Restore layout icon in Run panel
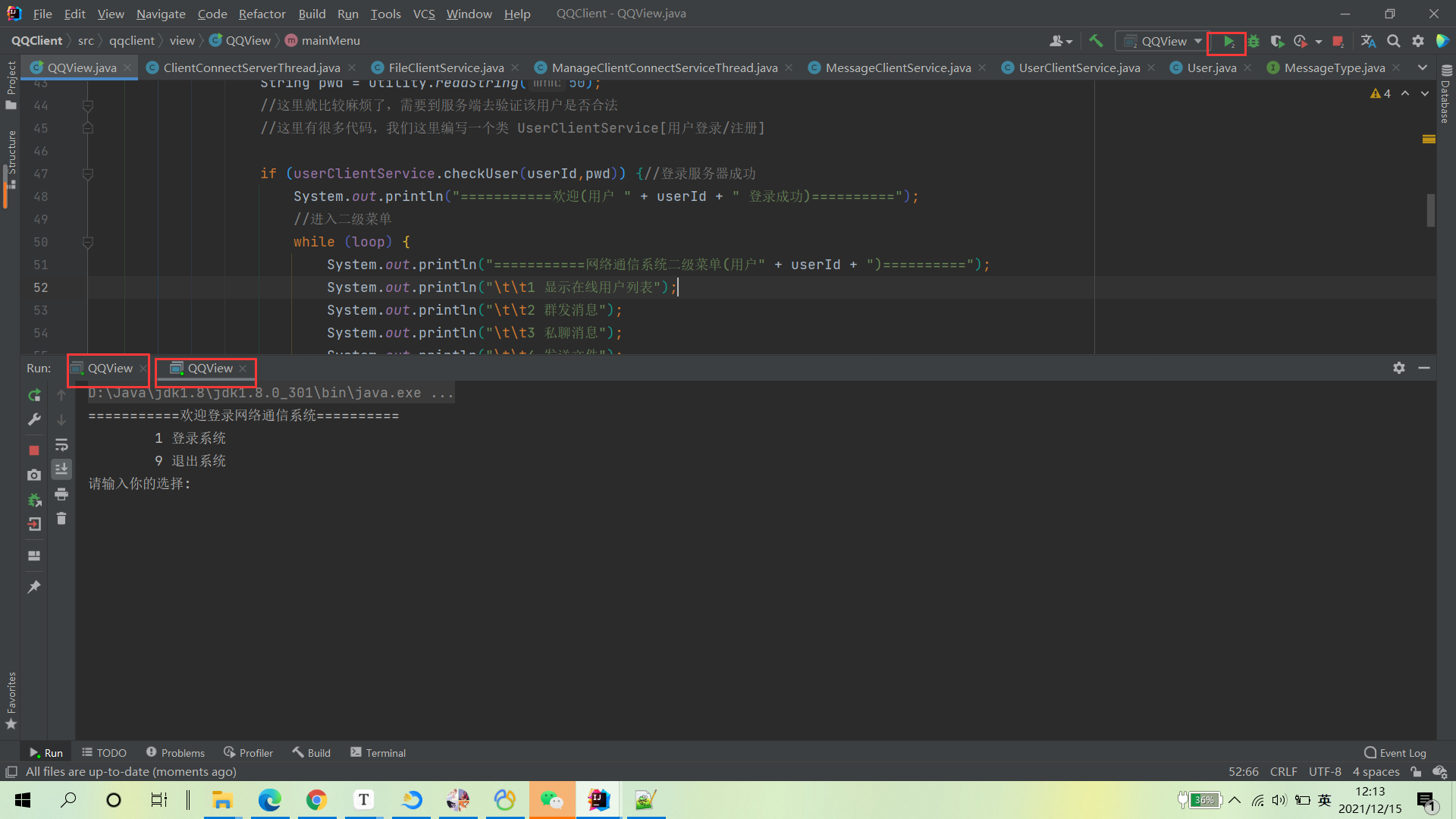The height and width of the screenshot is (819, 1456). point(34,556)
